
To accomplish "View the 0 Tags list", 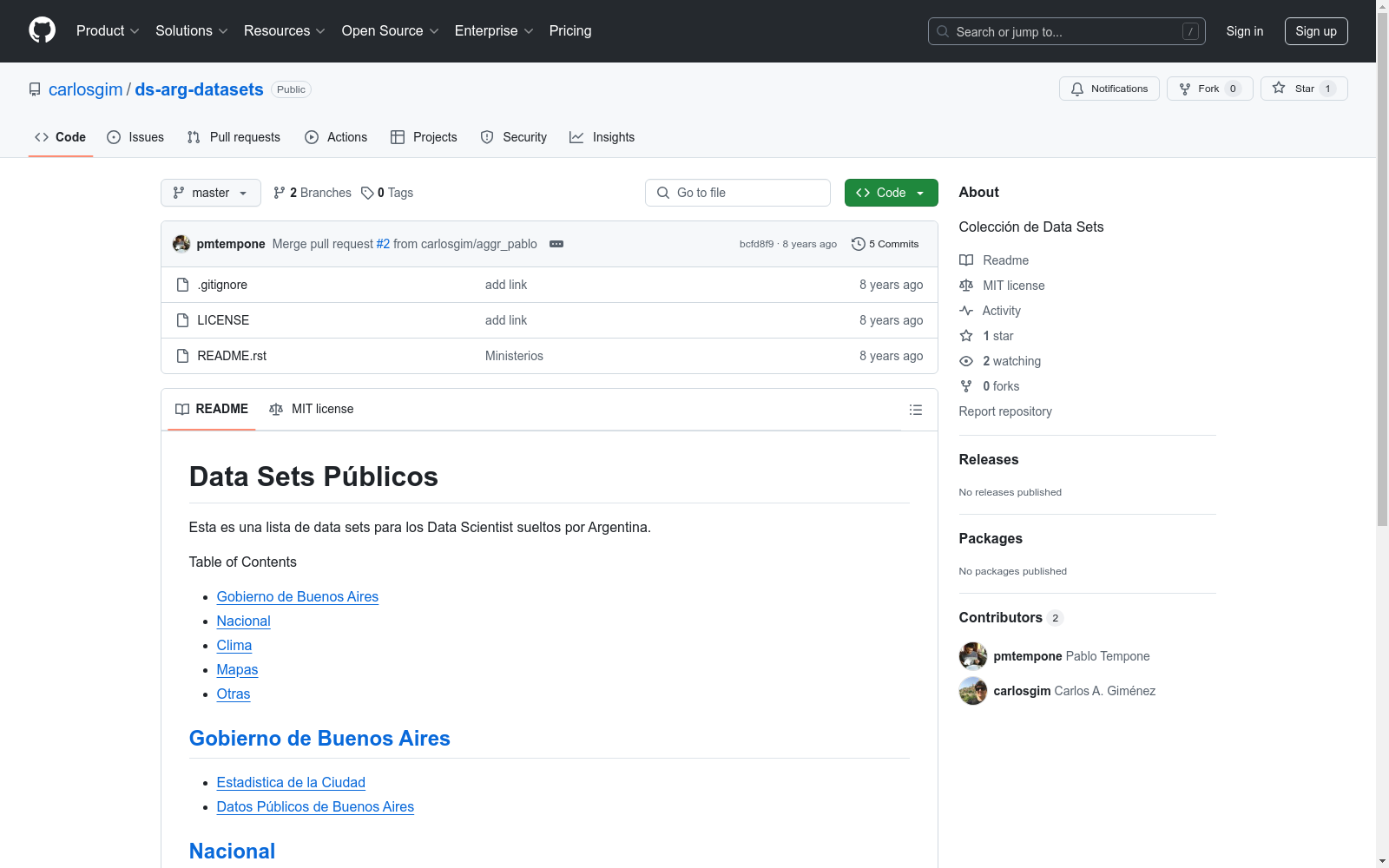I will 387,193.
